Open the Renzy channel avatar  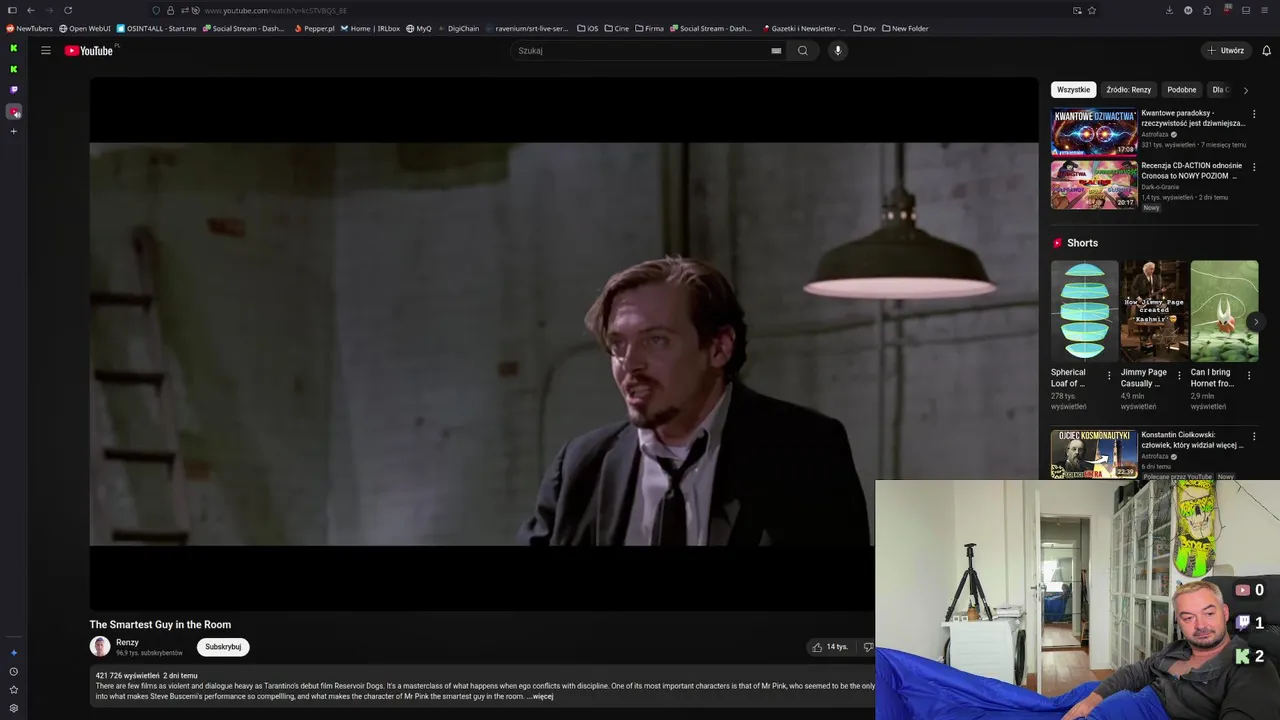[x=100, y=647]
